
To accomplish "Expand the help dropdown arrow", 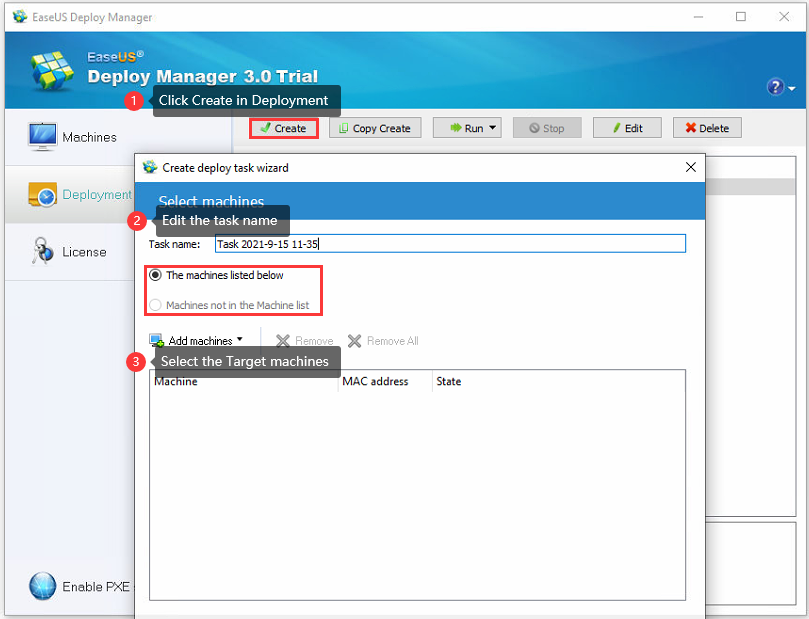I will 791,89.
